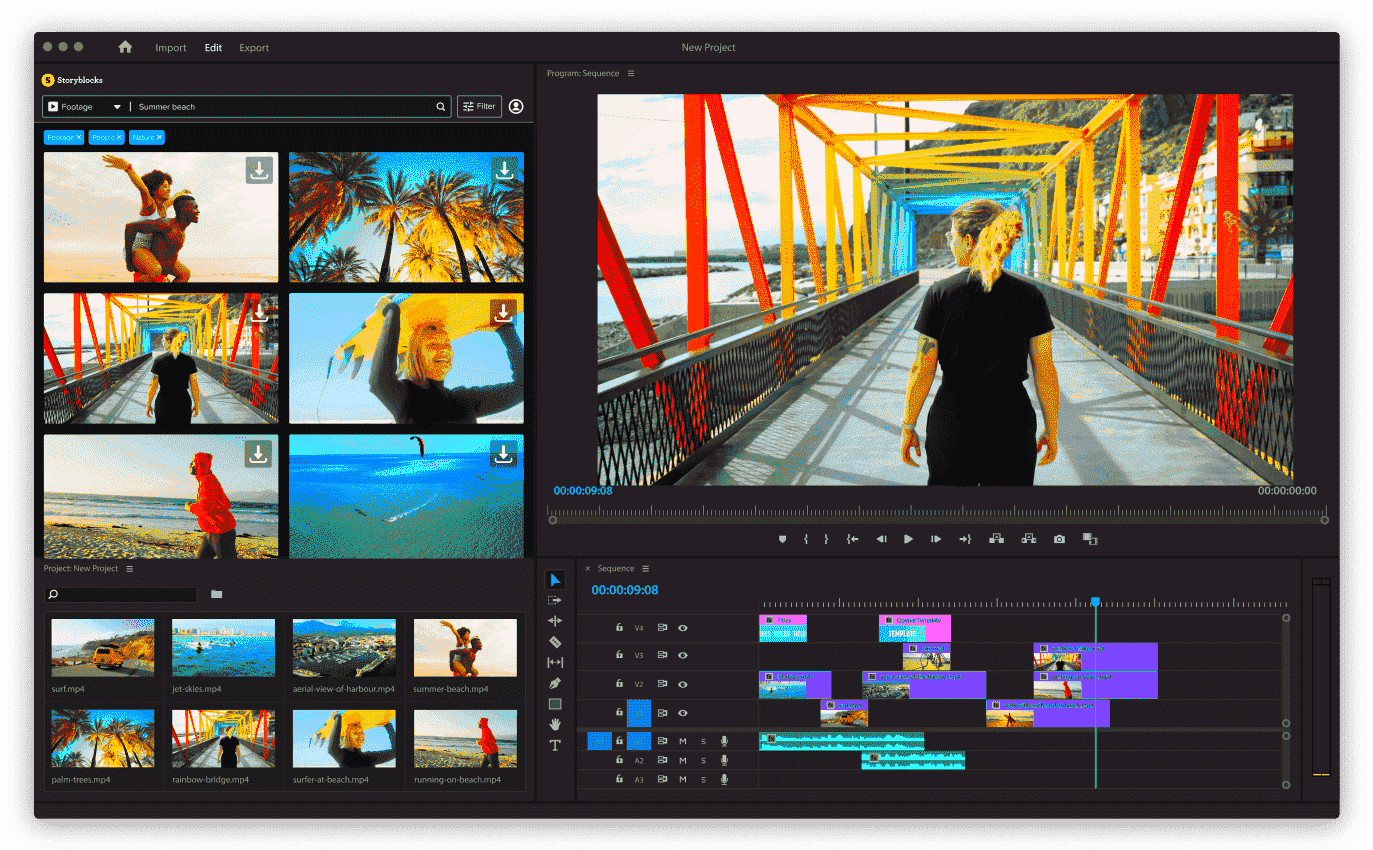Open the Footage media type dropdown

pos(86,106)
